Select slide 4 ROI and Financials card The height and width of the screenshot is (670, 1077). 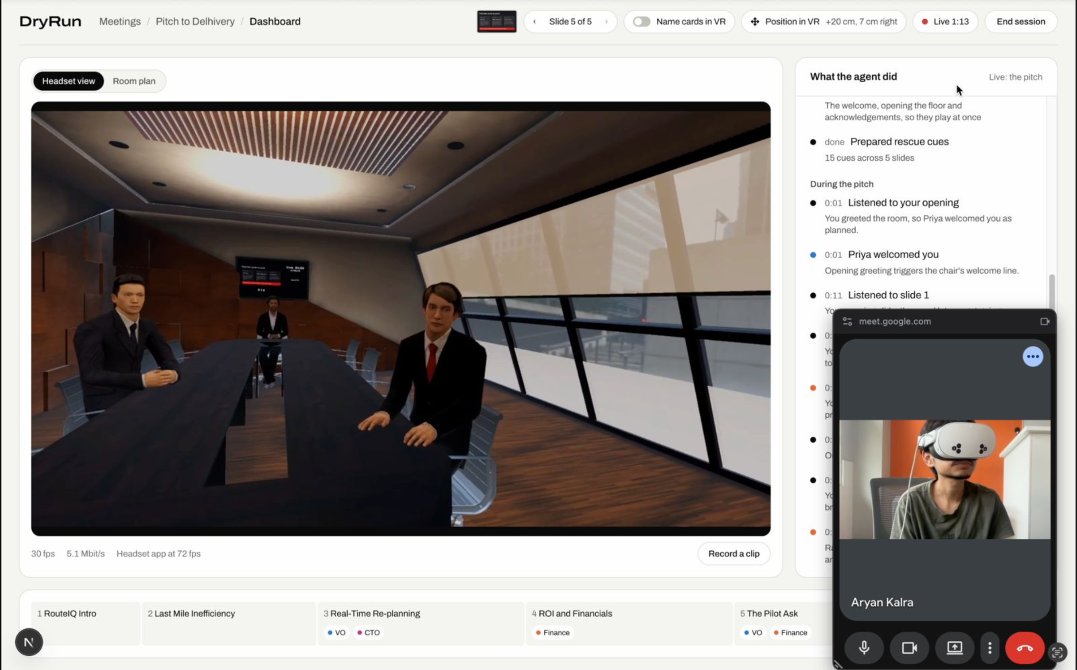(629, 623)
